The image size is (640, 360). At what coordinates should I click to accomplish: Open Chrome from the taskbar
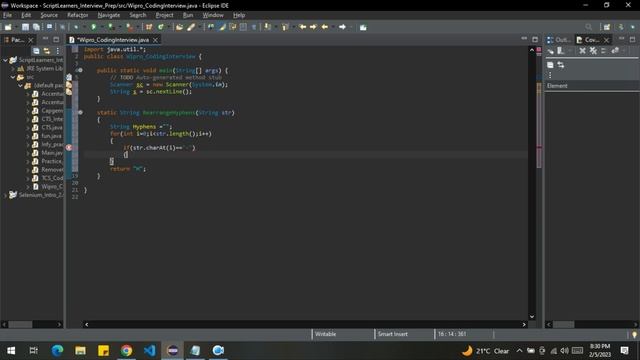coord(127,350)
